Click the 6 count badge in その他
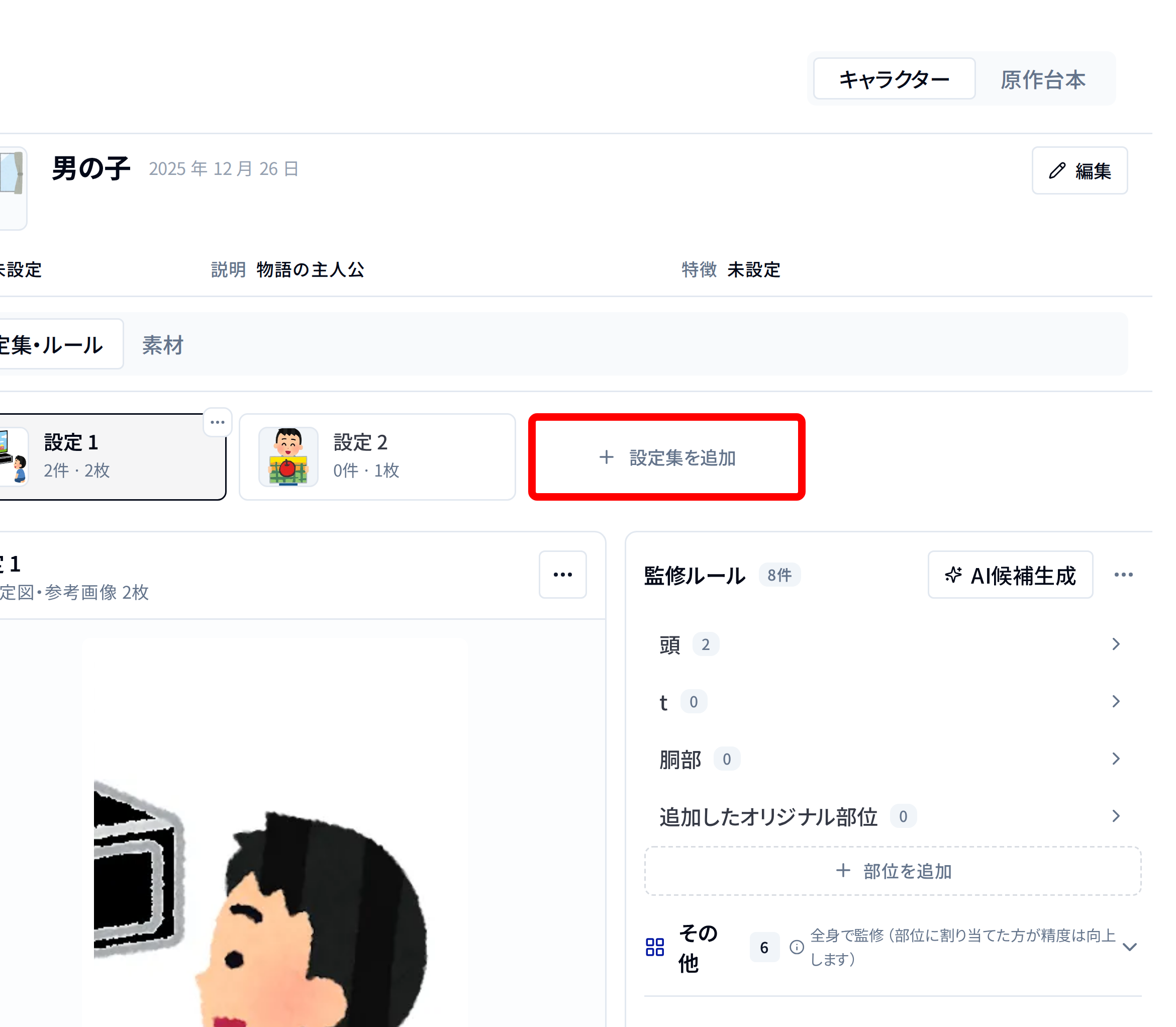Screen dimensions: 1176x1027 (x=764, y=948)
